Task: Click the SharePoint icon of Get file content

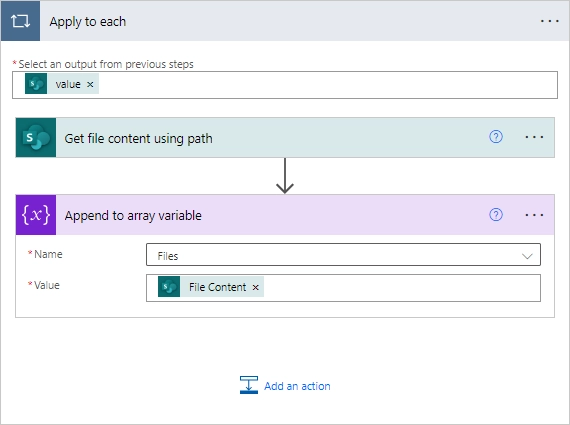Action: 36,137
